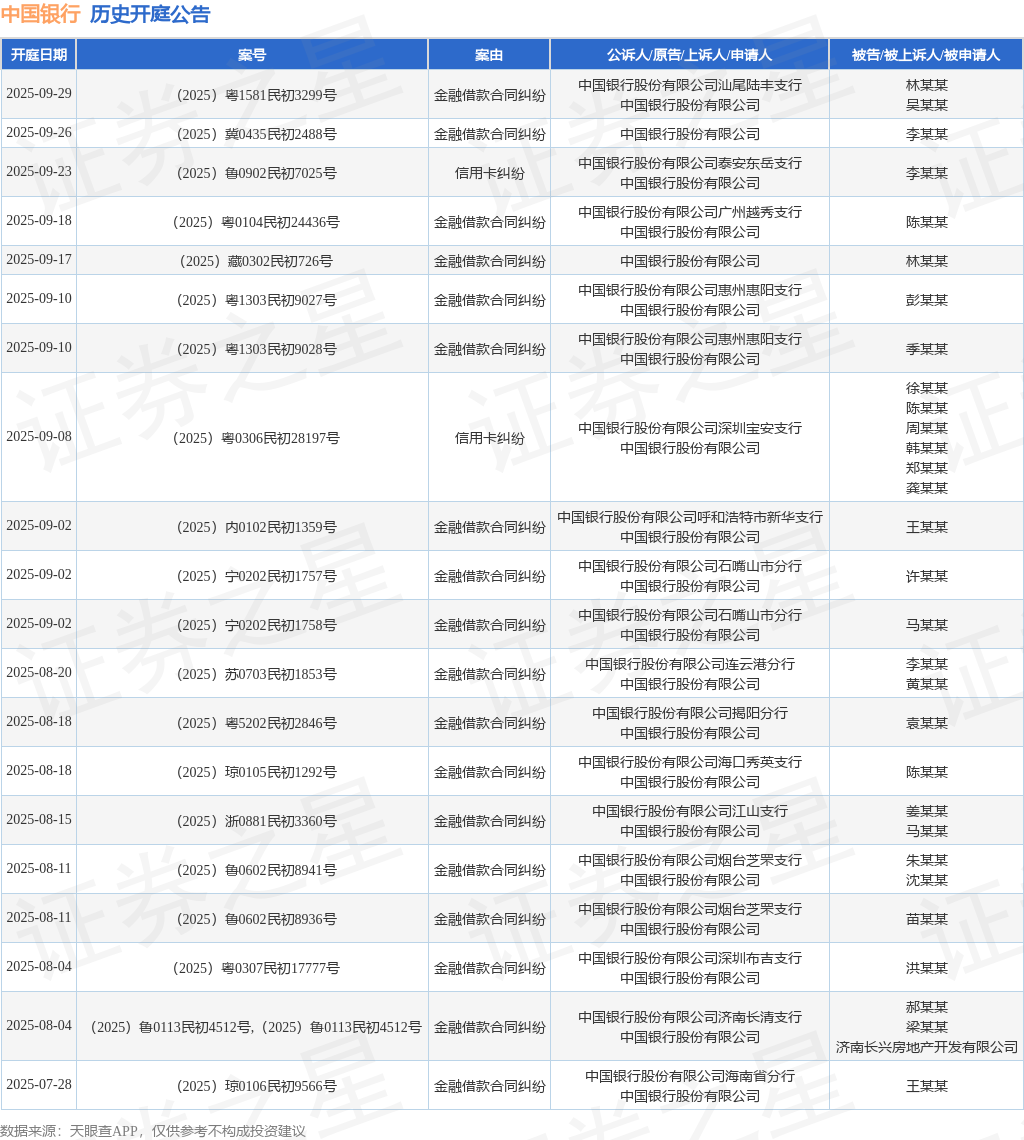Select case number (2025)冀0435民初2488号
Image resolution: width=1024 pixels, height=1140 pixels.
[256, 135]
